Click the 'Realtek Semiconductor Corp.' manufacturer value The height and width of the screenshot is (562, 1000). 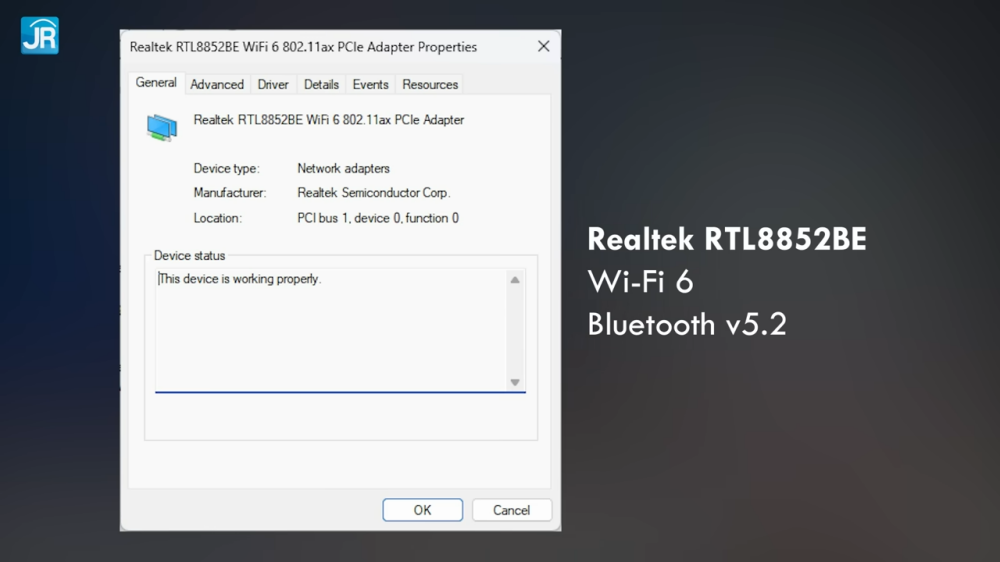click(x=374, y=193)
